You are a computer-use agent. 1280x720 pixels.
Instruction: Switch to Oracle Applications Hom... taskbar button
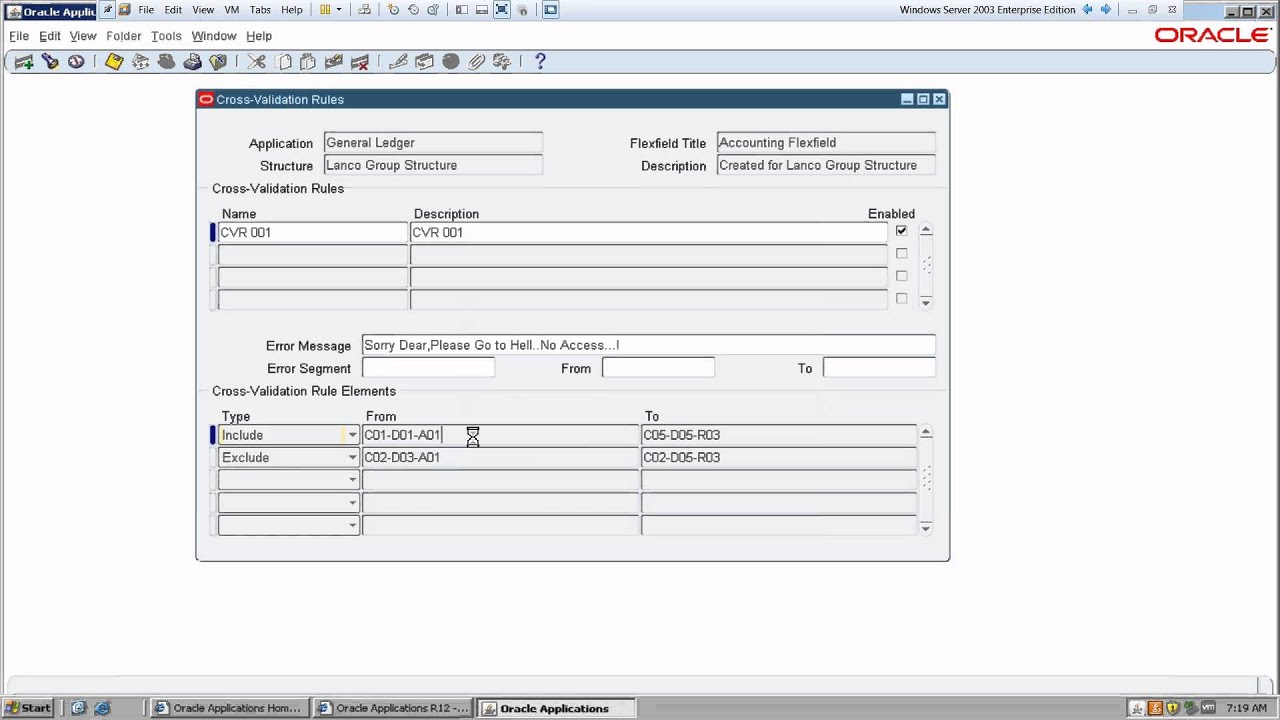click(x=228, y=708)
